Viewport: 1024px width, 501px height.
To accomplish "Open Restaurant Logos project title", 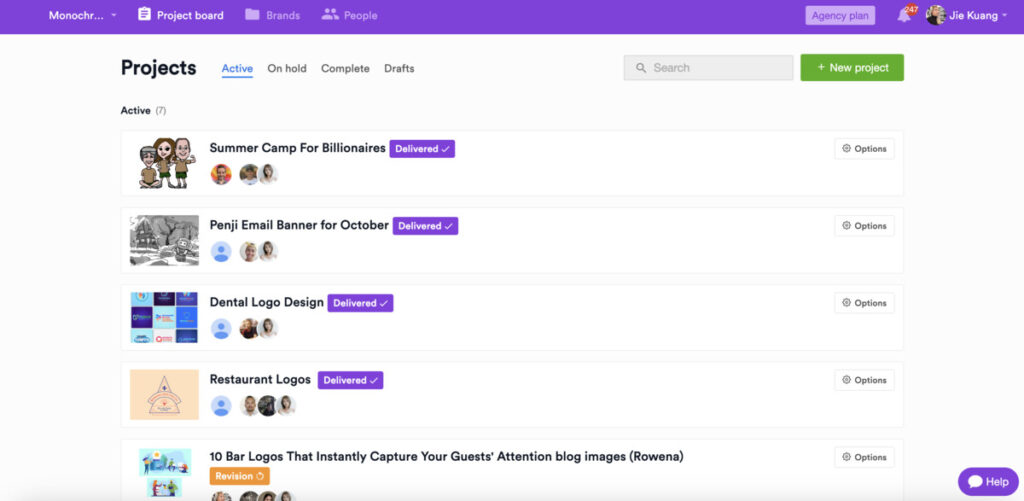I will point(260,380).
